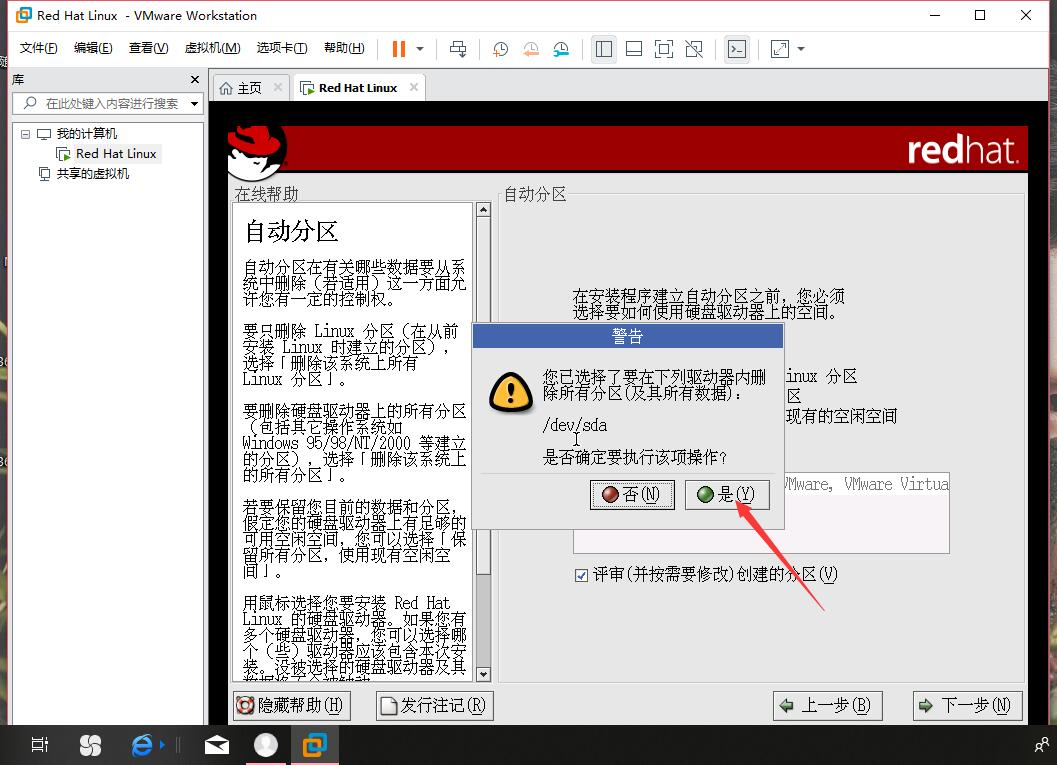
Task: Open the power options dropdown arrow
Action: (x=420, y=49)
